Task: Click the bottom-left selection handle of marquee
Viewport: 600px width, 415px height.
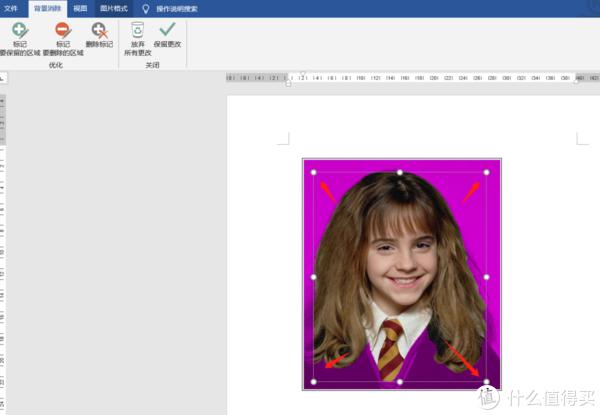Action: pyautogui.click(x=313, y=382)
